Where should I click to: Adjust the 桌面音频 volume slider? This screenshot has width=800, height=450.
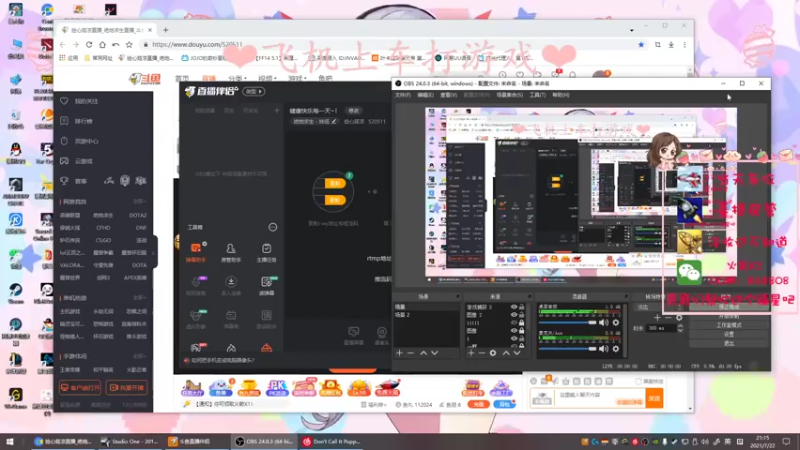(567, 322)
